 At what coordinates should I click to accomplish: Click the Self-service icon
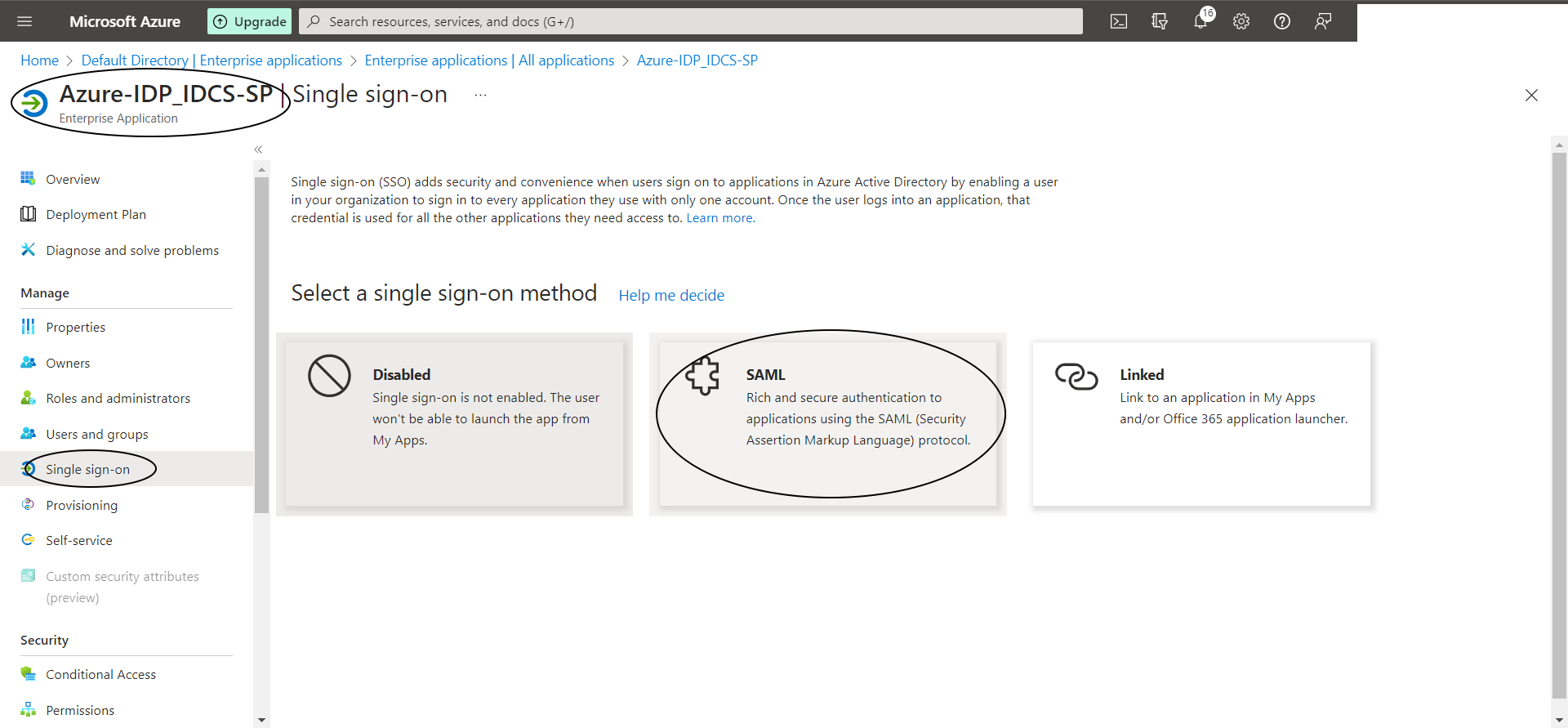tap(28, 539)
